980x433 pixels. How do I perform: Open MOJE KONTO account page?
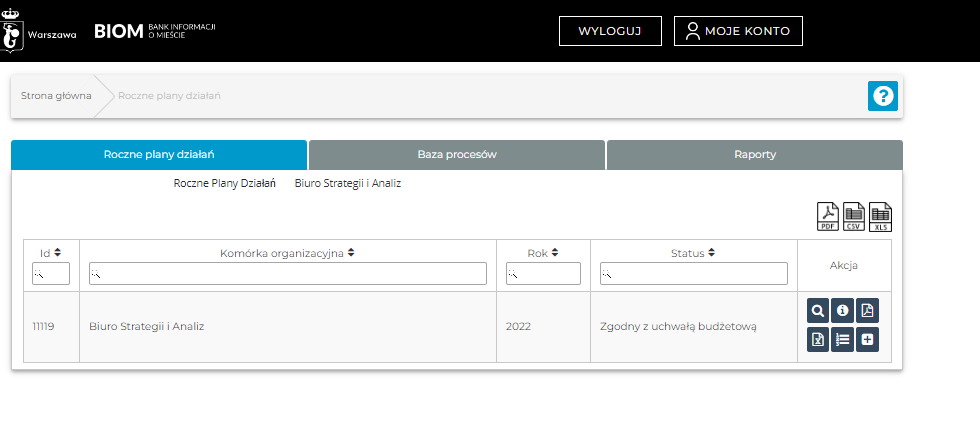pos(738,31)
